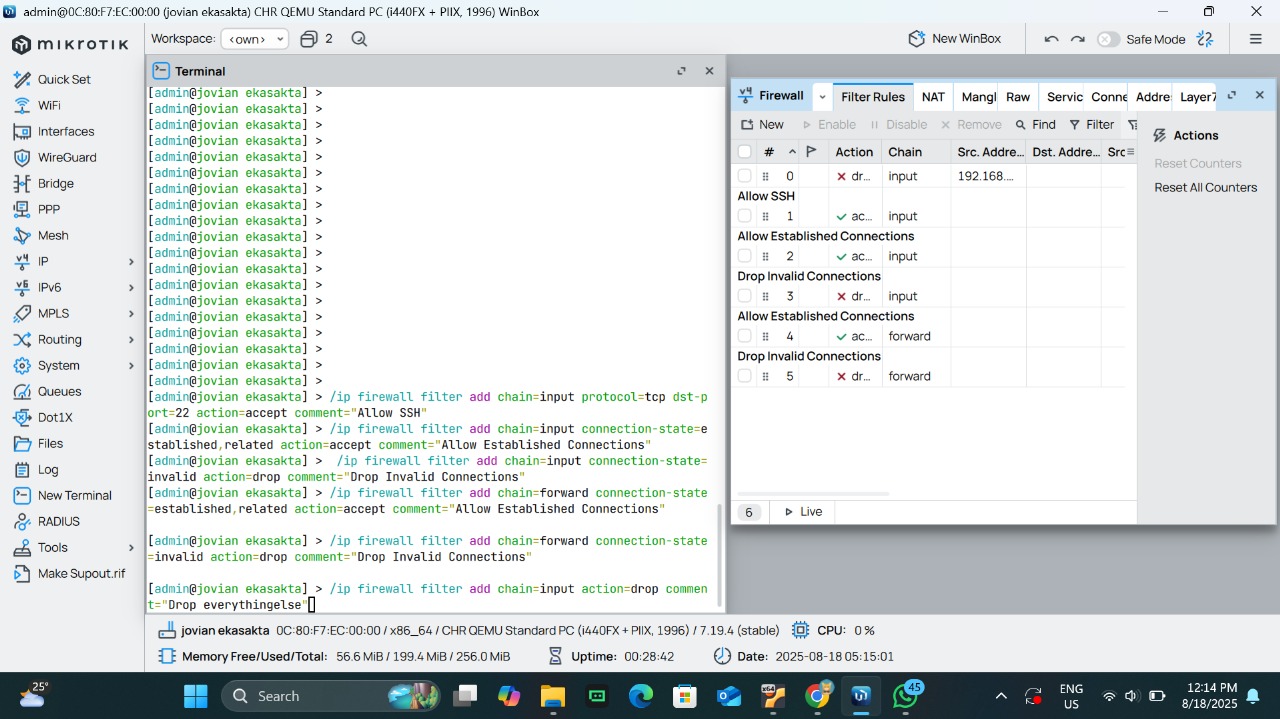Screen dimensions: 1280x719
Task: Open the Bridge menu icon
Action: coord(22,183)
